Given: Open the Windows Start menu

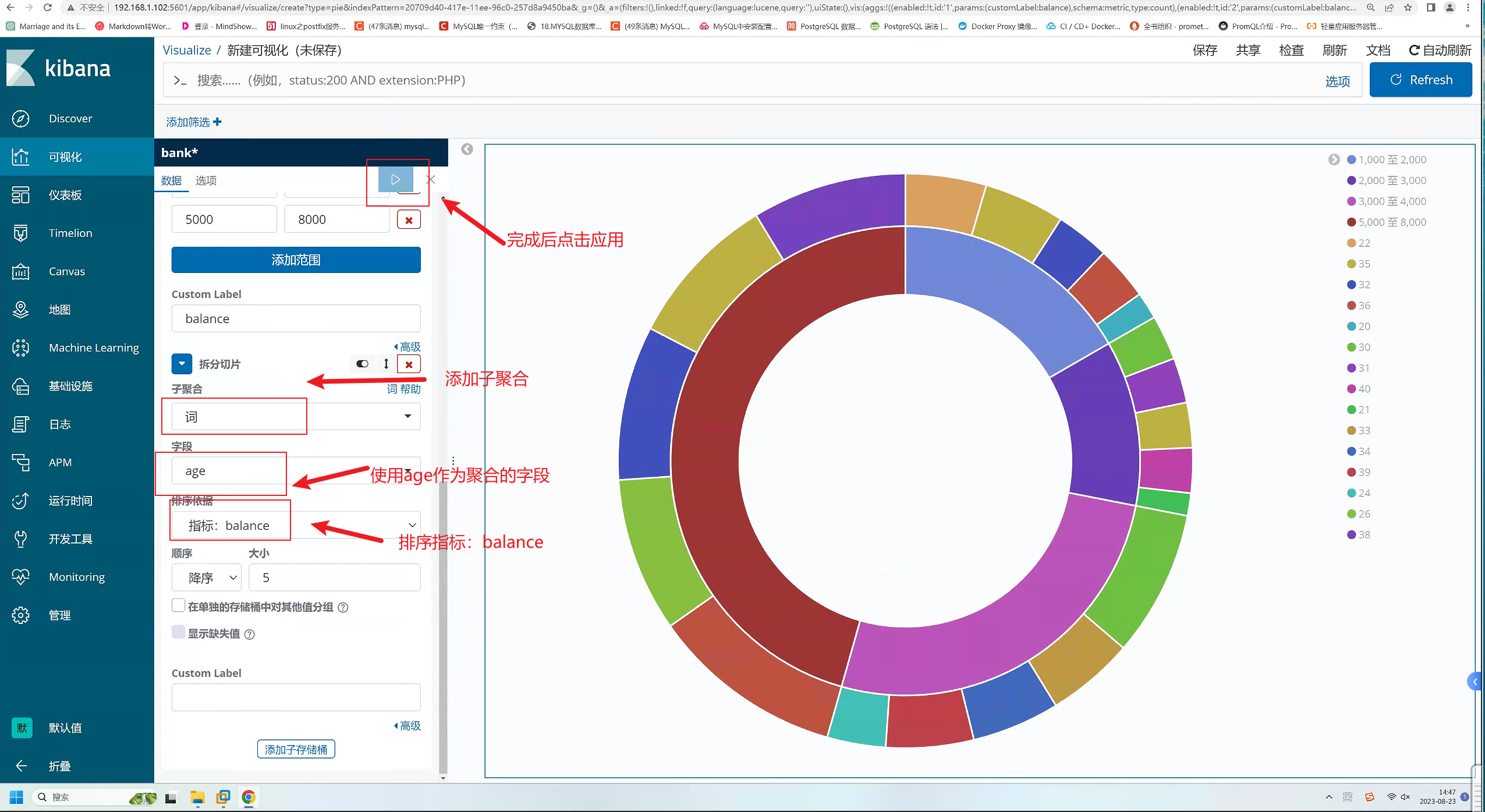Looking at the screenshot, I should tap(16, 797).
